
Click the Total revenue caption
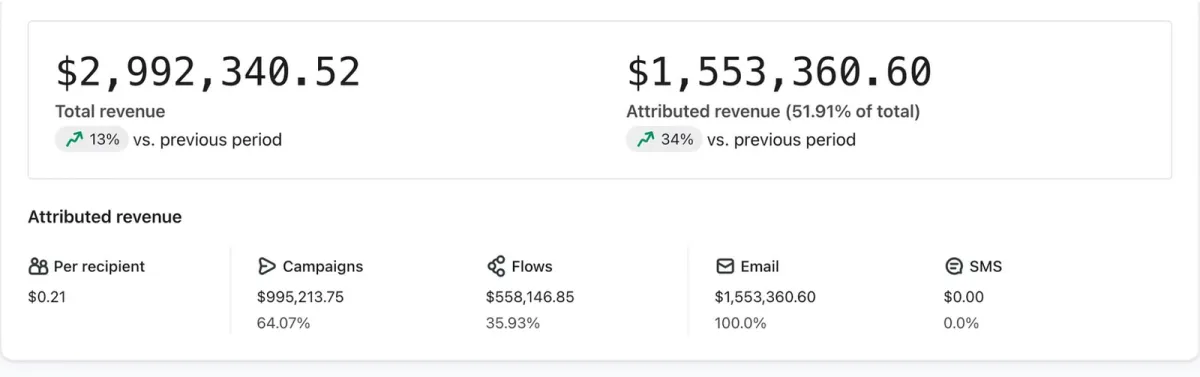tap(110, 112)
